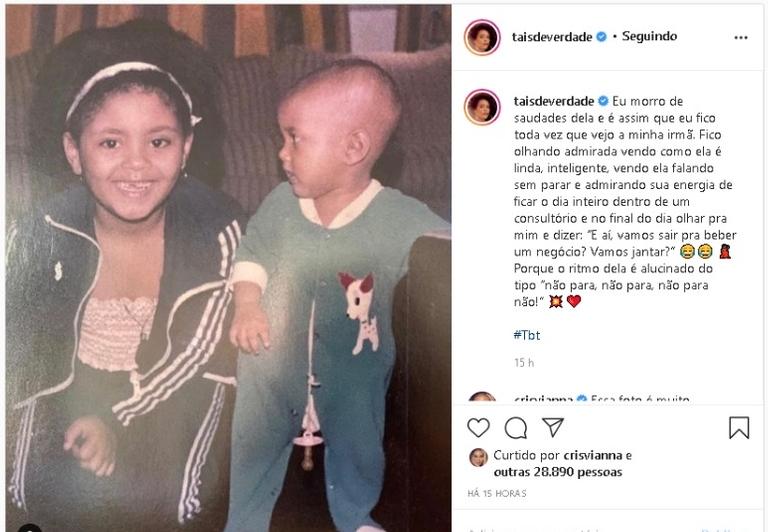This screenshot has width=768, height=532.
Task: Open the childhood photo of two kids
Action: (x=228, y=268)
